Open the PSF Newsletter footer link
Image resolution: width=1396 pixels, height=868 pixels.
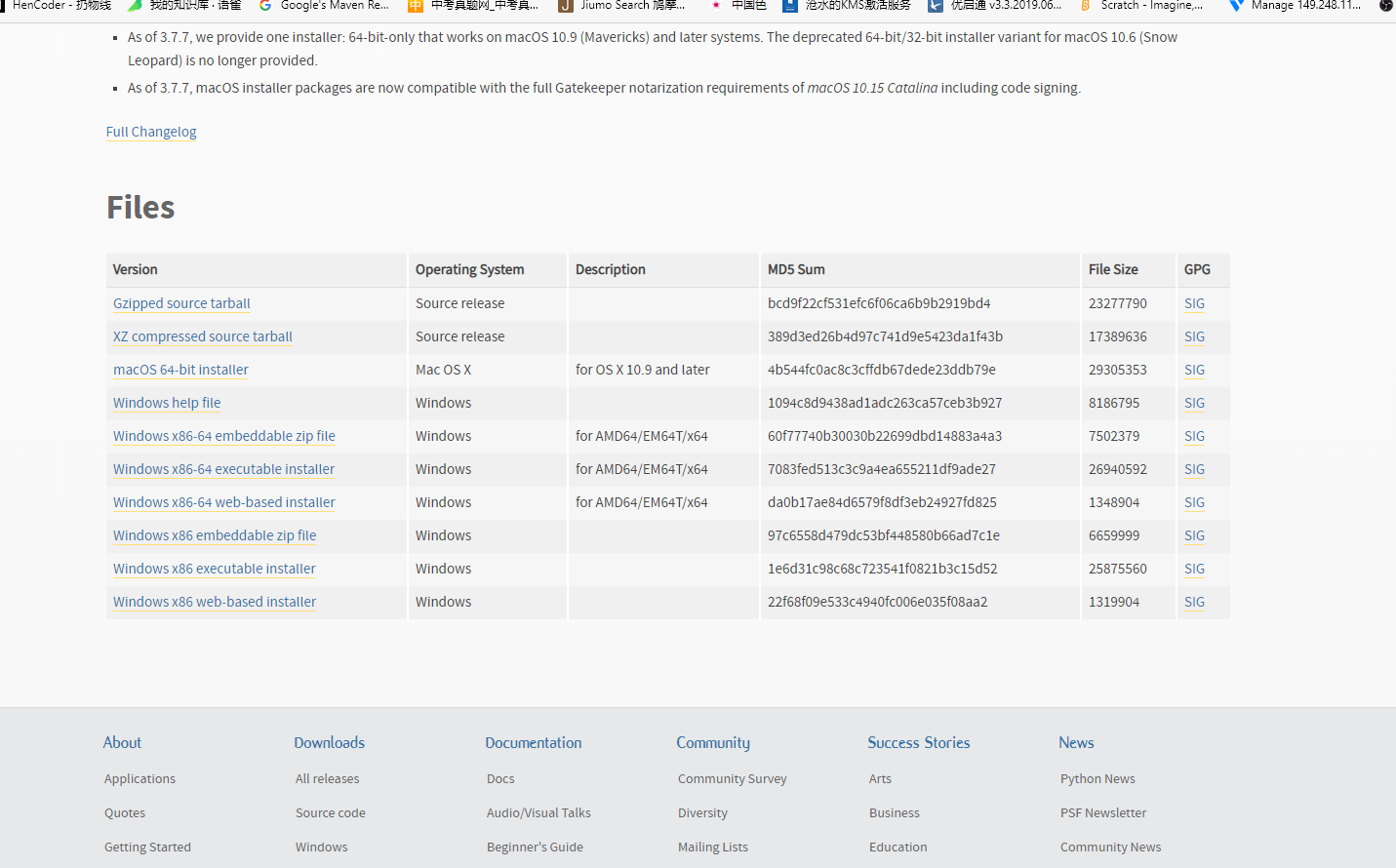click(1103, 812)
